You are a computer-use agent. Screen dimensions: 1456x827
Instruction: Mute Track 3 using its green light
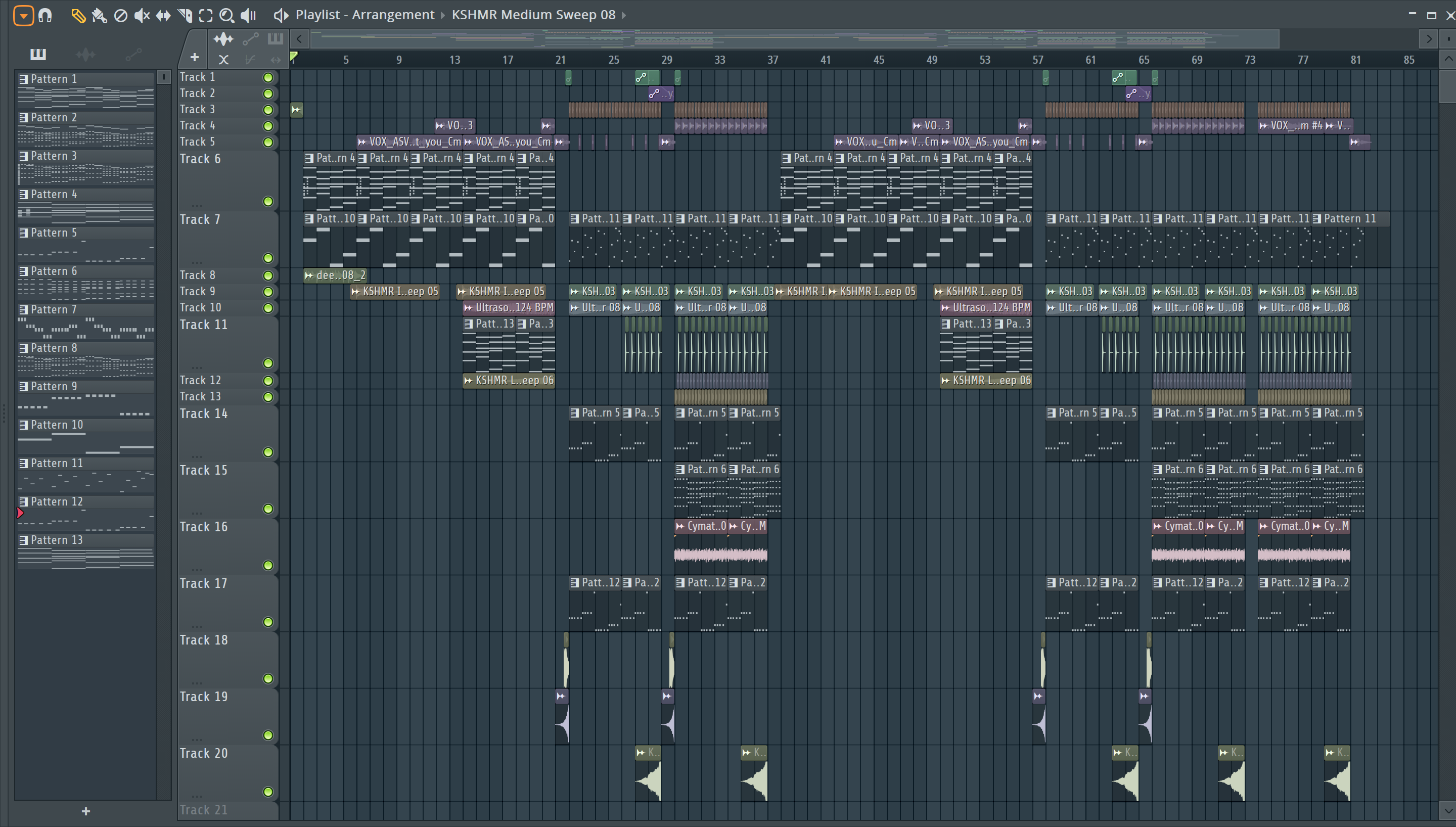click(268, 110)
